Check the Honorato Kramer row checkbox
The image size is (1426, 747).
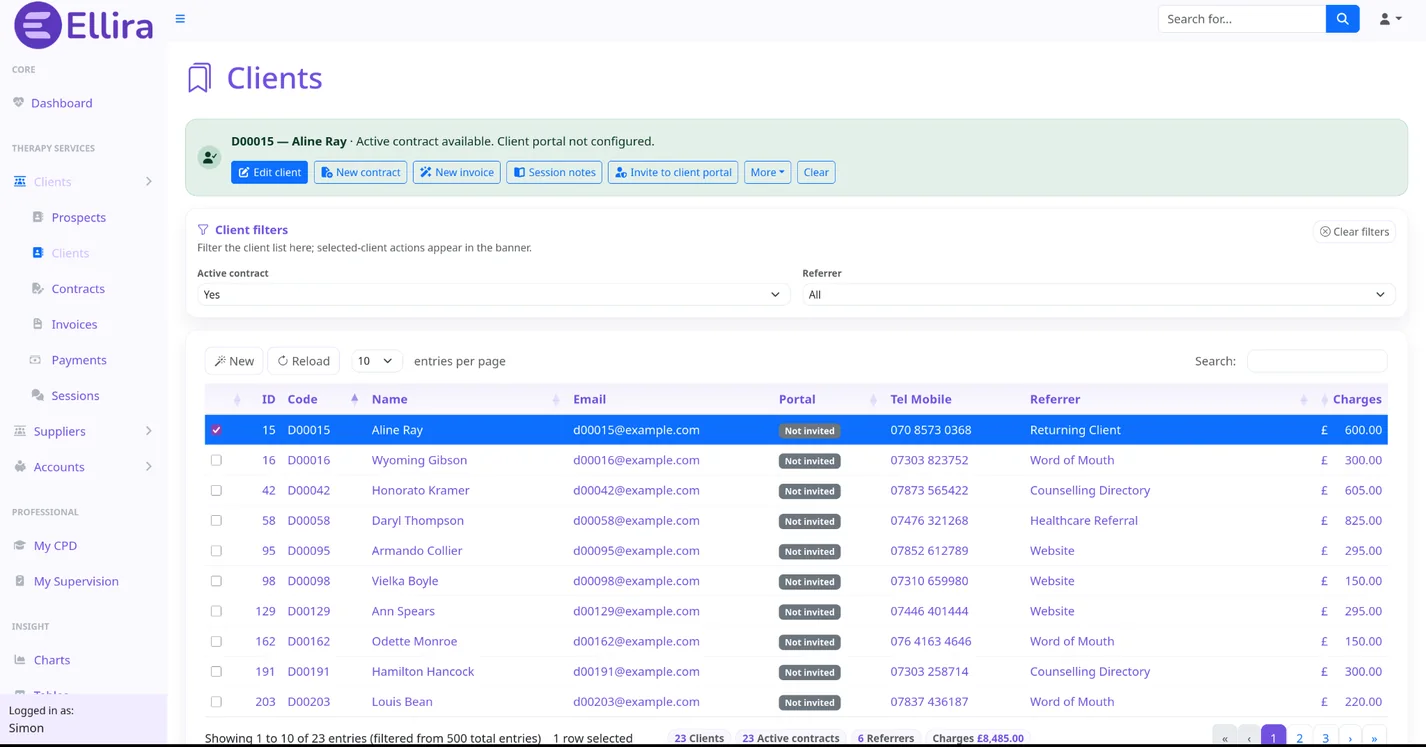216,490
